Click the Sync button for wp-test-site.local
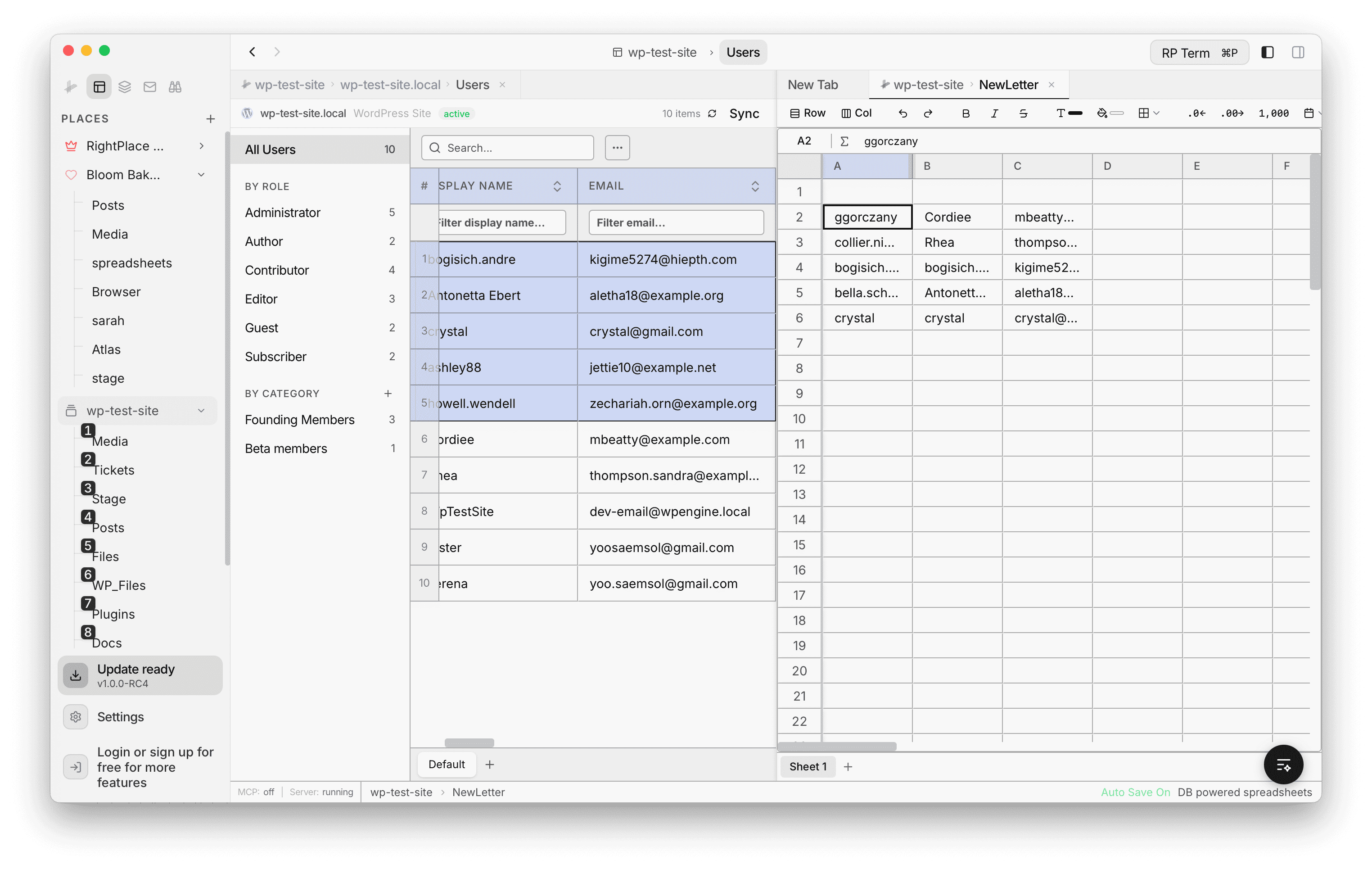Image resolution: width=1372 pixels, height=869 pixels. click(744, 113)
